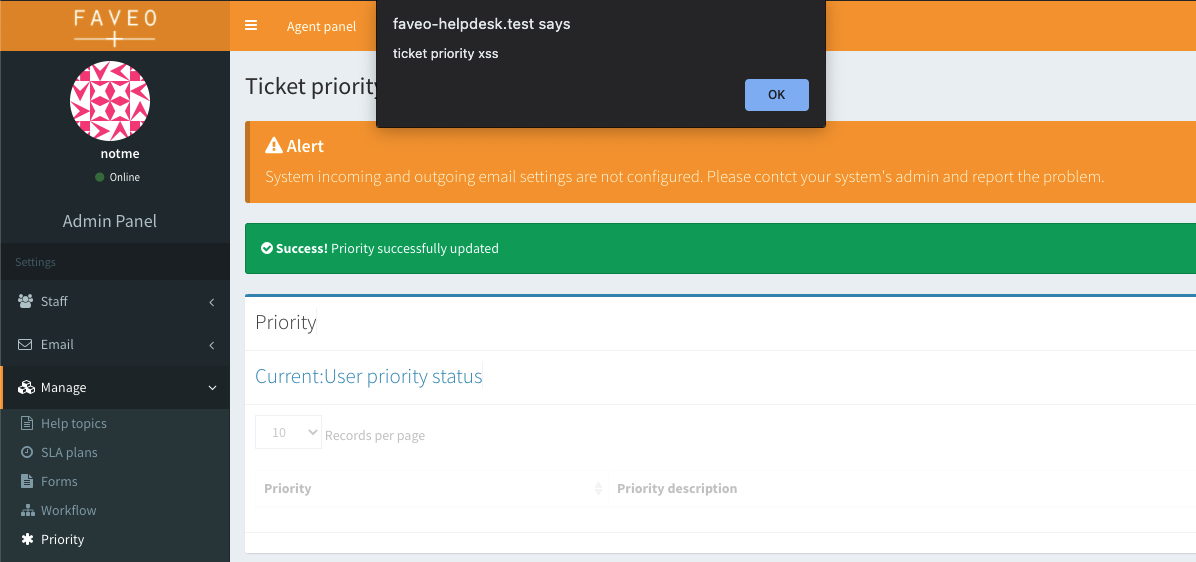Click the Email envelope icon
1196x562 pixels.
pyautogui.click(x=26, y=344)
